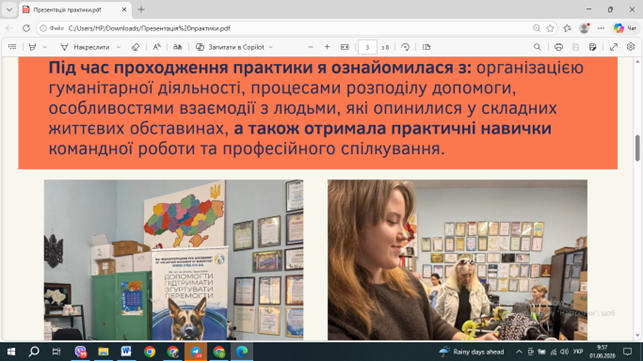Viewport: 643px width, 361px height.
Task: Open Microsoft Edge taskbar icon
Action: click(x=242, y=352)
